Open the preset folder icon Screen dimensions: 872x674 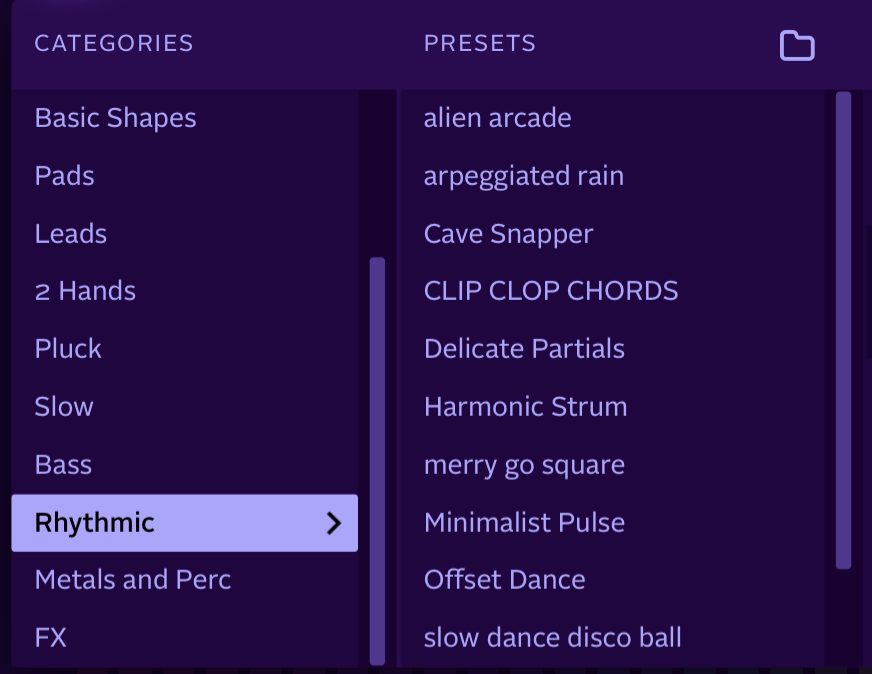797,46
